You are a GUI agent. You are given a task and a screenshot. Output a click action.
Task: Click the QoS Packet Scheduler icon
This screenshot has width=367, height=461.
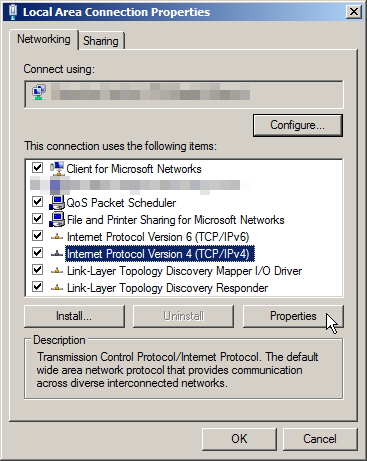[x=57, y=203]
